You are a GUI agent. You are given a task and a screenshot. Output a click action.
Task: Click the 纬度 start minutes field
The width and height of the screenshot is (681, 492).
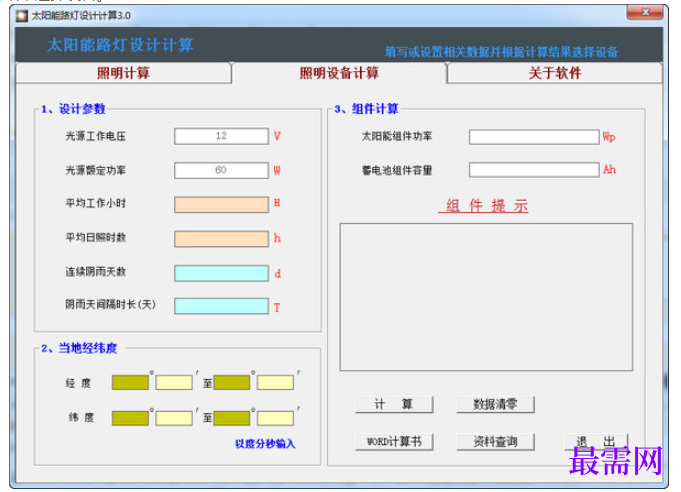coord(174,418)
